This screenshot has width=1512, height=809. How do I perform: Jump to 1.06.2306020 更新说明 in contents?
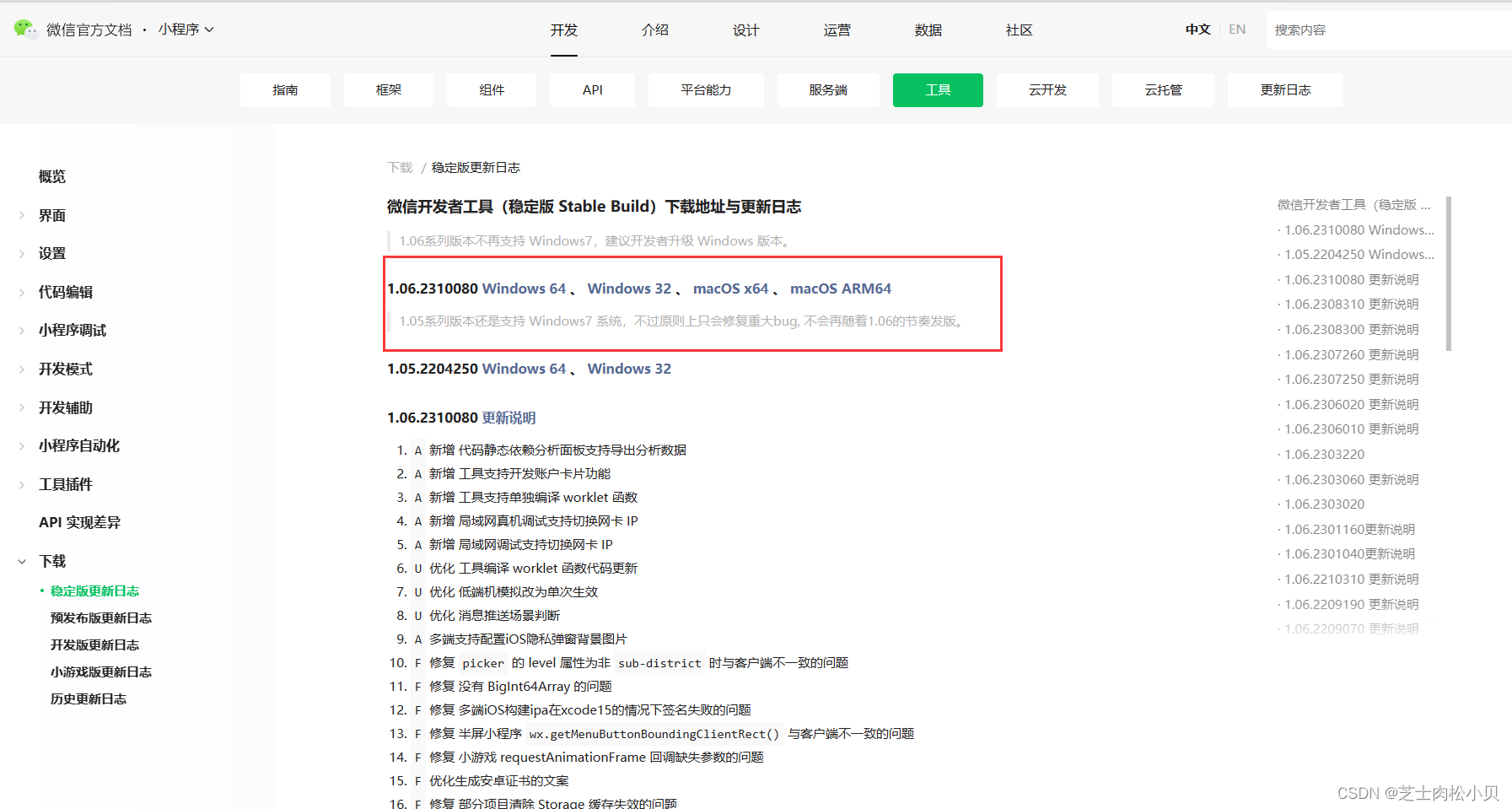(x=1352, y=405)
